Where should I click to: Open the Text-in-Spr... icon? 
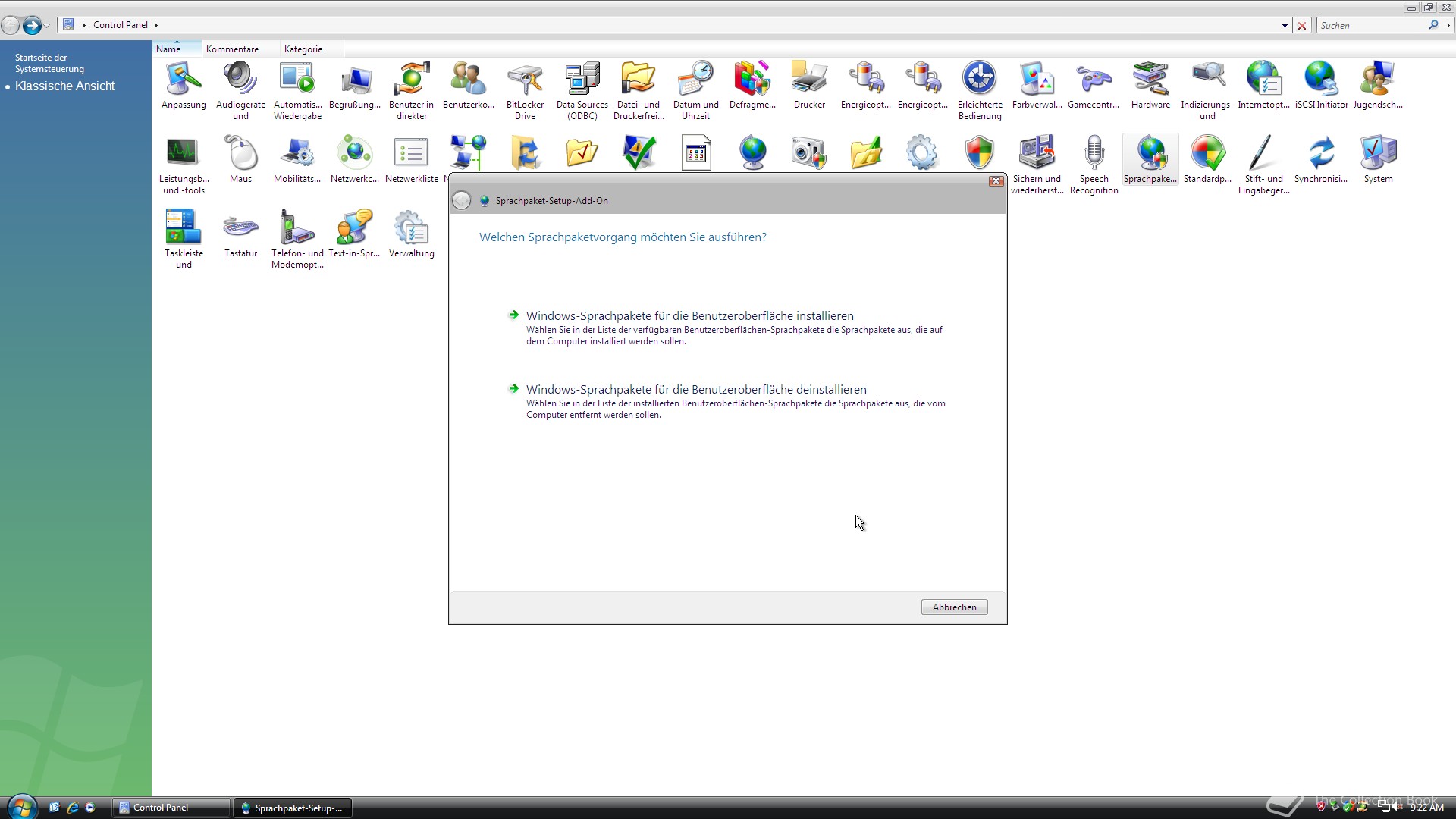click(354, 234)
